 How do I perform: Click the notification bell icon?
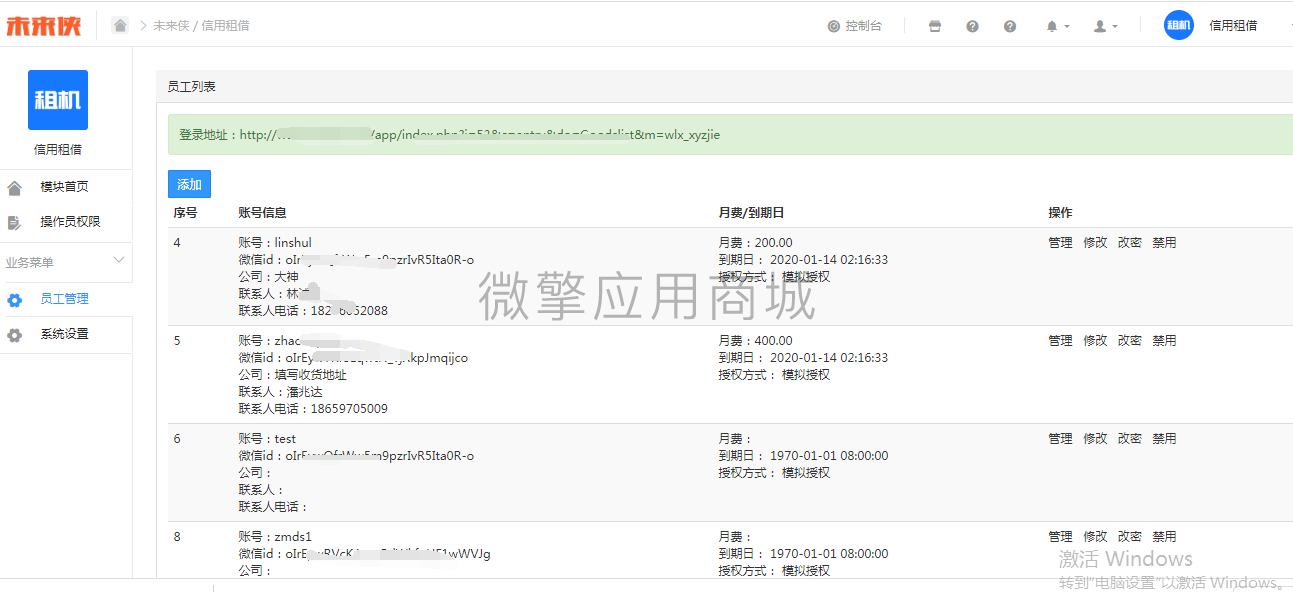click(1050, 25)
